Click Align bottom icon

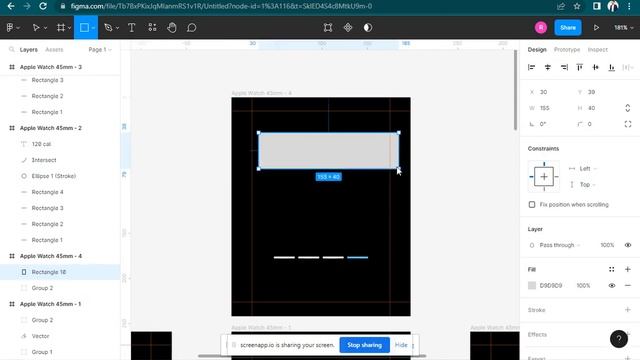tap(611, 67)
